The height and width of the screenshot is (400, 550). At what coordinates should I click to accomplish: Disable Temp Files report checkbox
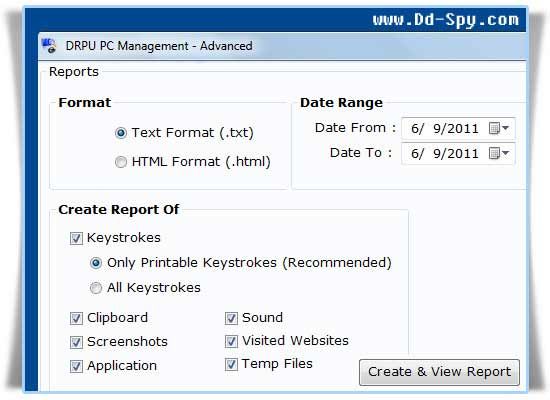(x=231, y=364)
